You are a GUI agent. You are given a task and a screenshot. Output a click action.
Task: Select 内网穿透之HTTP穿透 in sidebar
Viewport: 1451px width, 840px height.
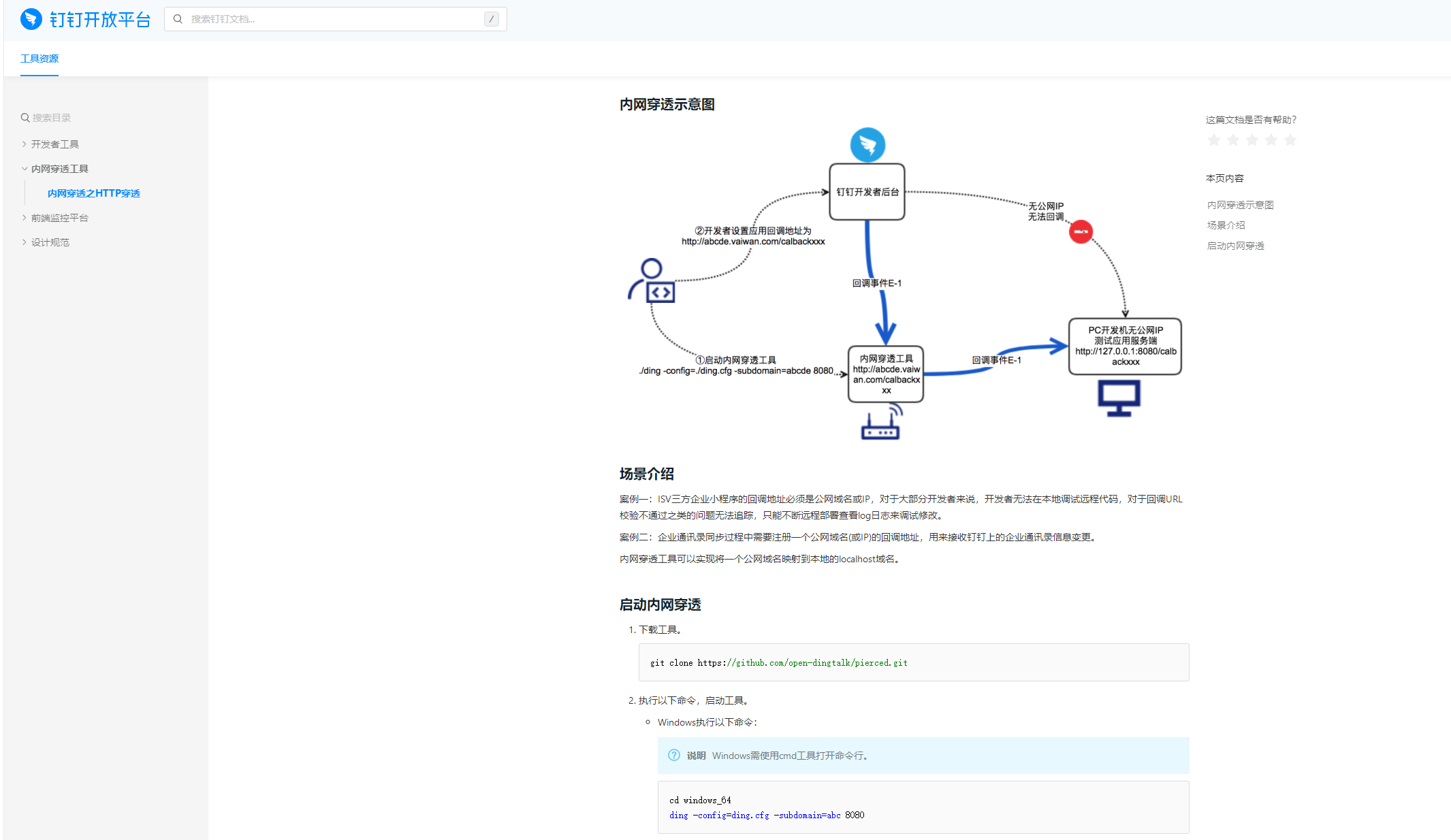94,193
